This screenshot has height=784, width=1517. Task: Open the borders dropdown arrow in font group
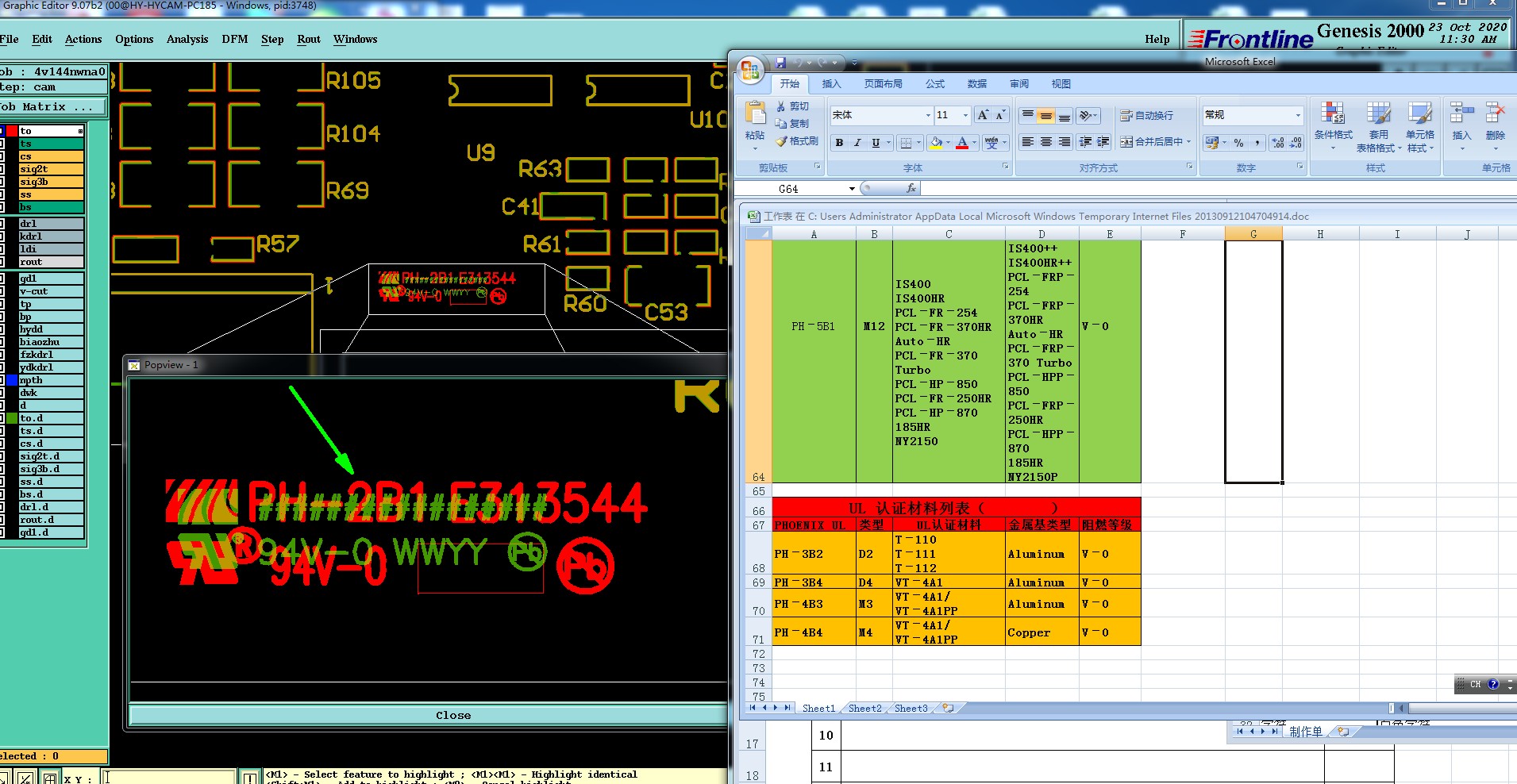click(918, 143)
